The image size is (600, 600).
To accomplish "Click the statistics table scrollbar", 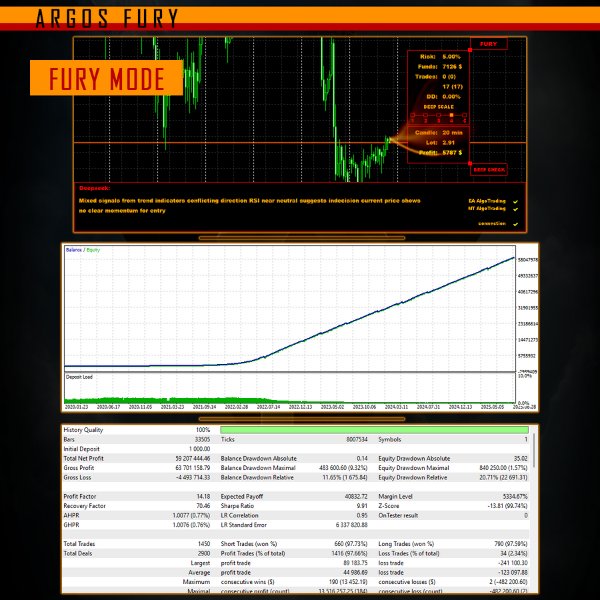I will (x=533, y=450).
